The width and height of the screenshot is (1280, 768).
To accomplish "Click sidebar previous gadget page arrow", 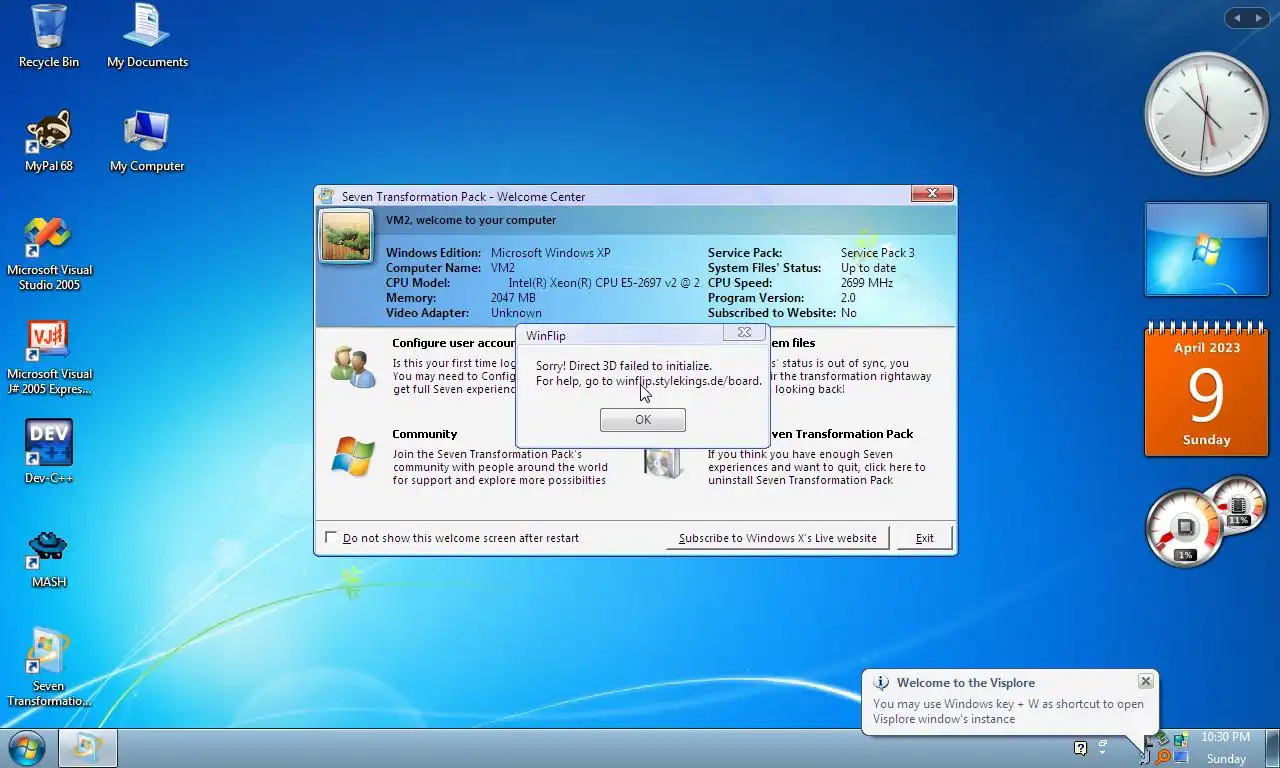I will point(1237,18).
